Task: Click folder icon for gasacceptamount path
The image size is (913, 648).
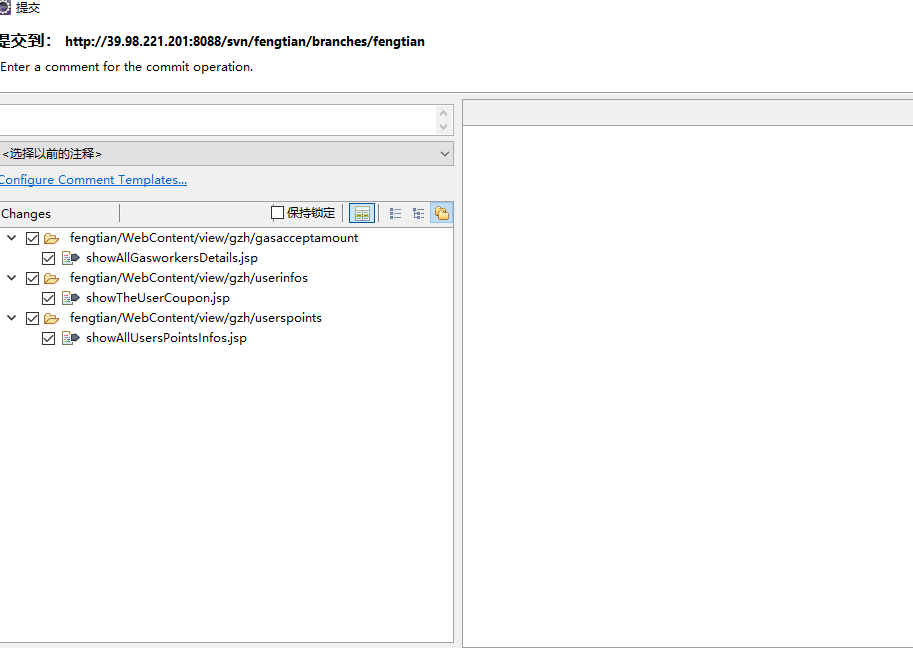Action: [x=51, y=238]
